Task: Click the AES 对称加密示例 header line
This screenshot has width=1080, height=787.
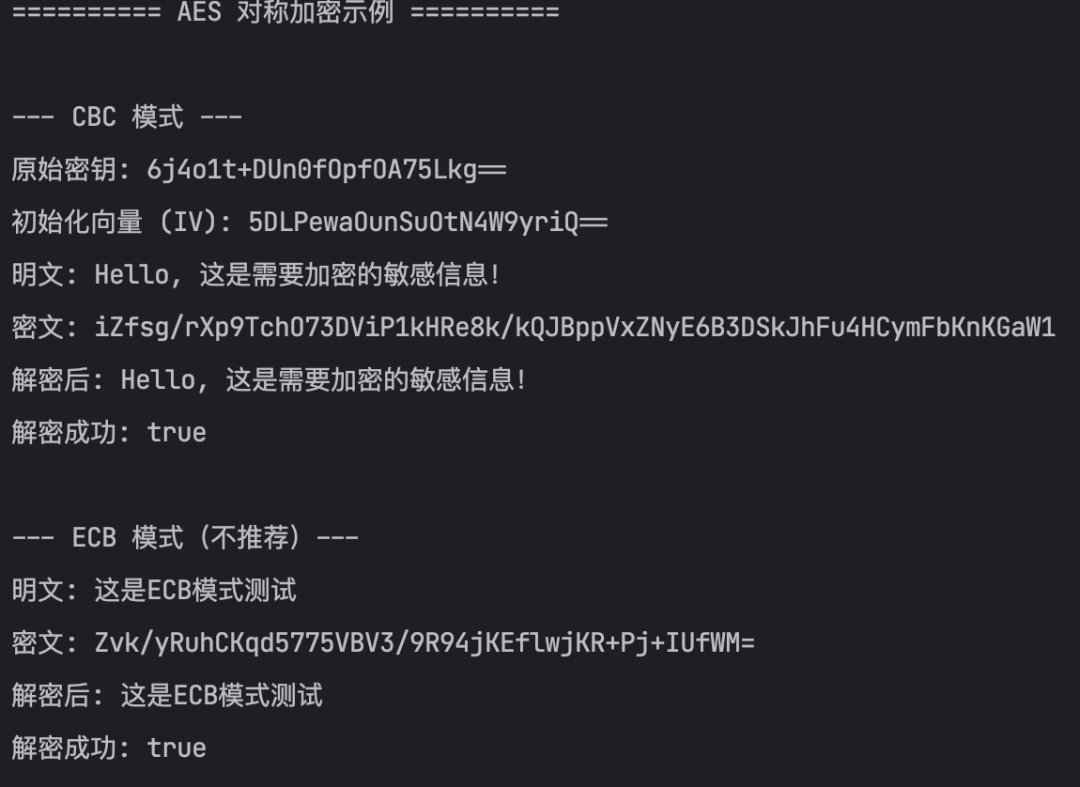Action: tap(286, 12)
